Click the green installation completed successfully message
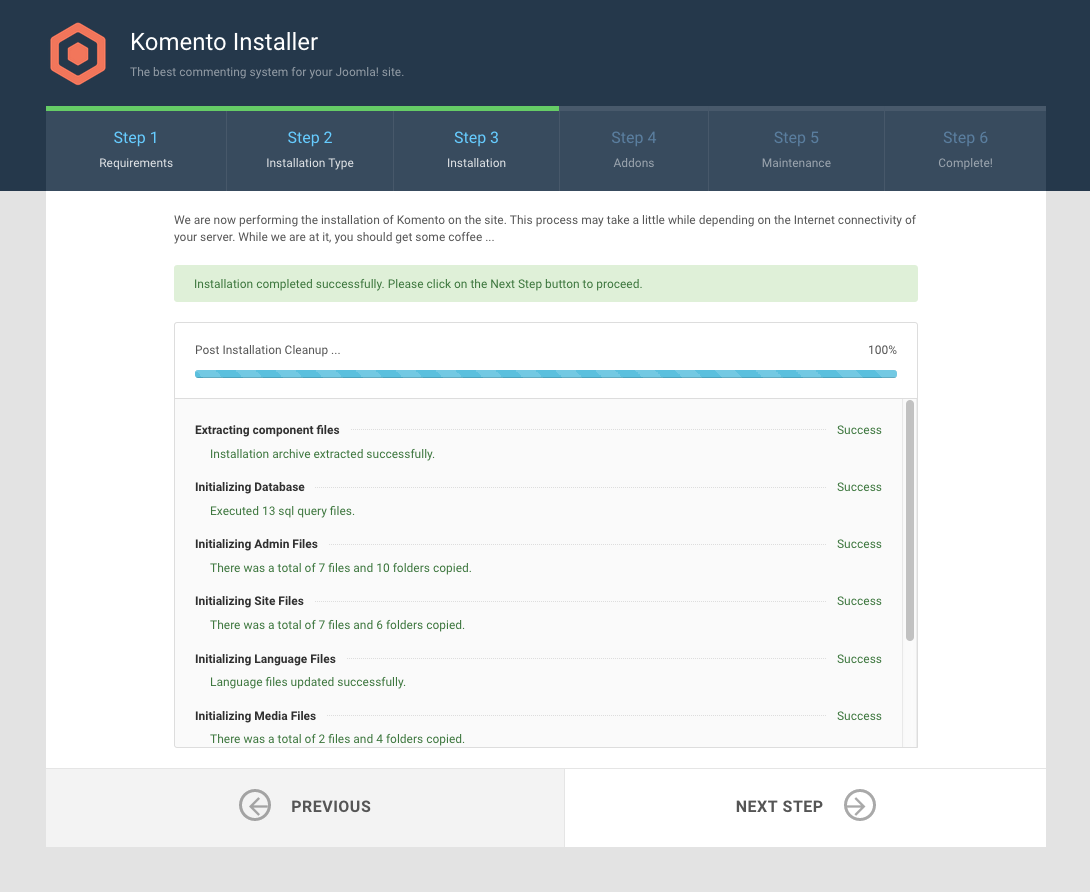 546,284
